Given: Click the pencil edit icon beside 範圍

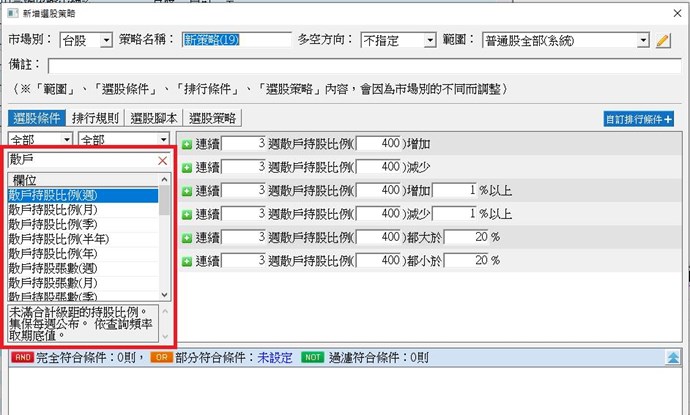Looking at the screenshot, I should point(663,41).
